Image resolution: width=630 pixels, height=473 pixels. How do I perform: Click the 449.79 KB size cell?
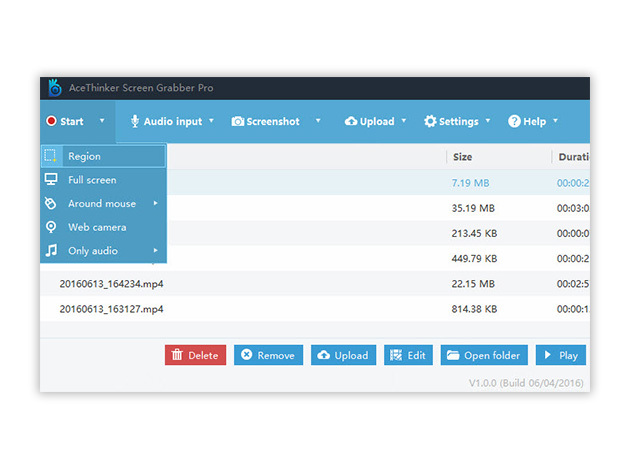[474, 258]
